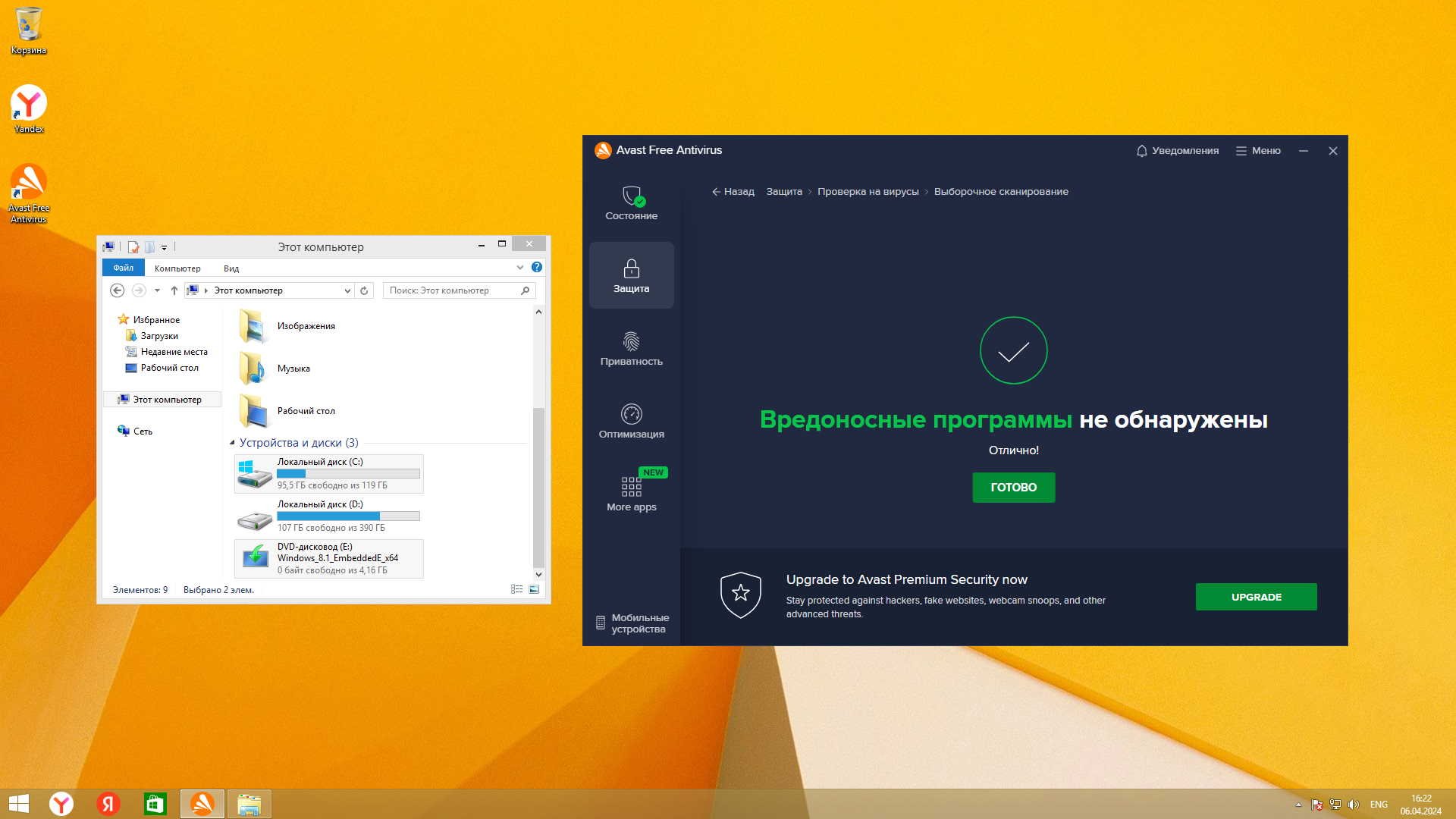Expand the Explorer ribbon chevron
This screenshot has height=819, width=1456.
coord(520,268)
